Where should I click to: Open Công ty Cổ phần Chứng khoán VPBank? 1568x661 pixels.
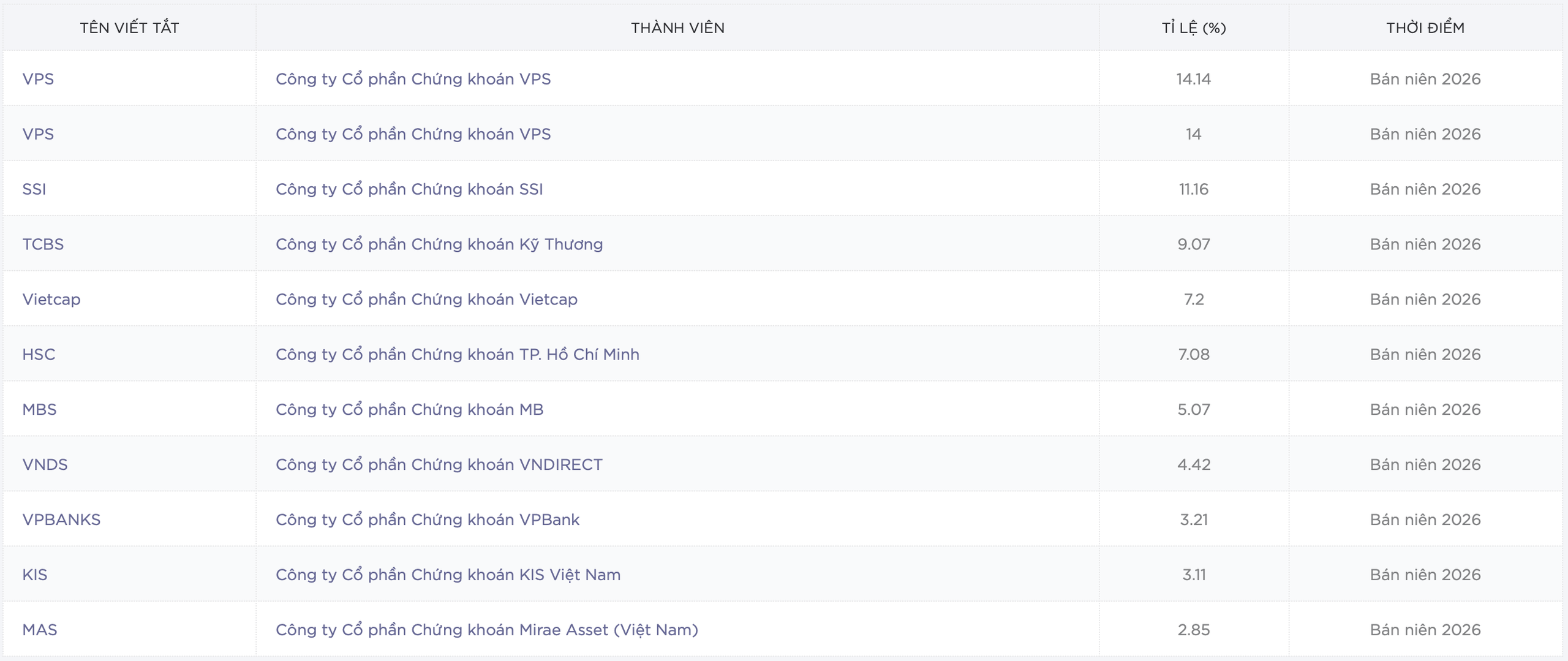[x=428, y=519]
